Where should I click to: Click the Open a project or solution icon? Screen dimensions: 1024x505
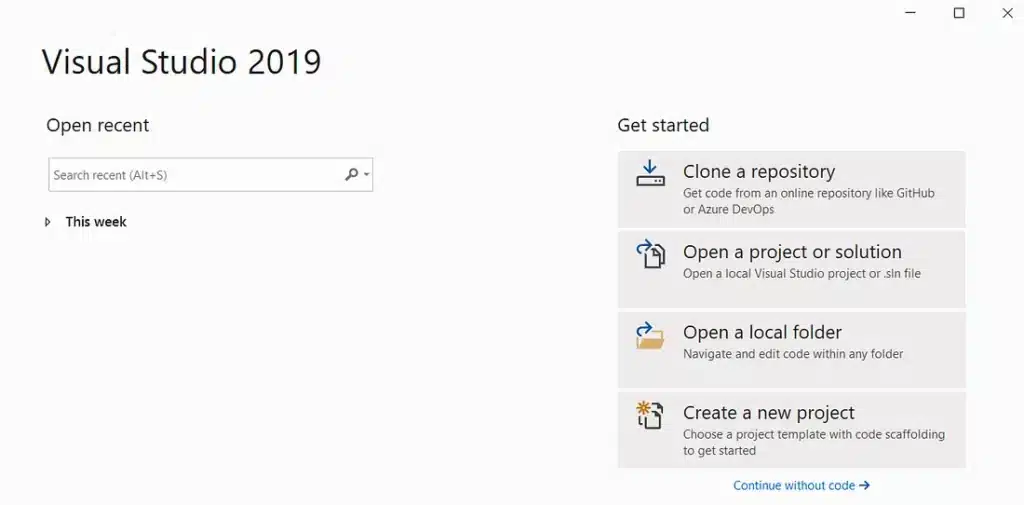(650, 254)
